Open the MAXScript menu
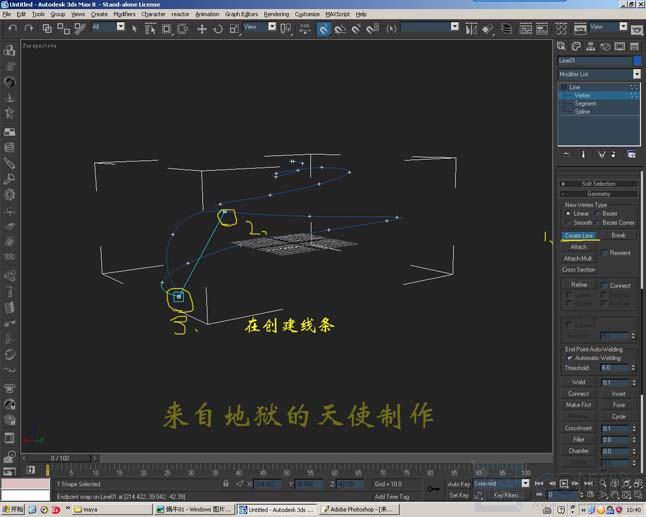The width and height of the screenshot is (646, 517). (337, 14)
